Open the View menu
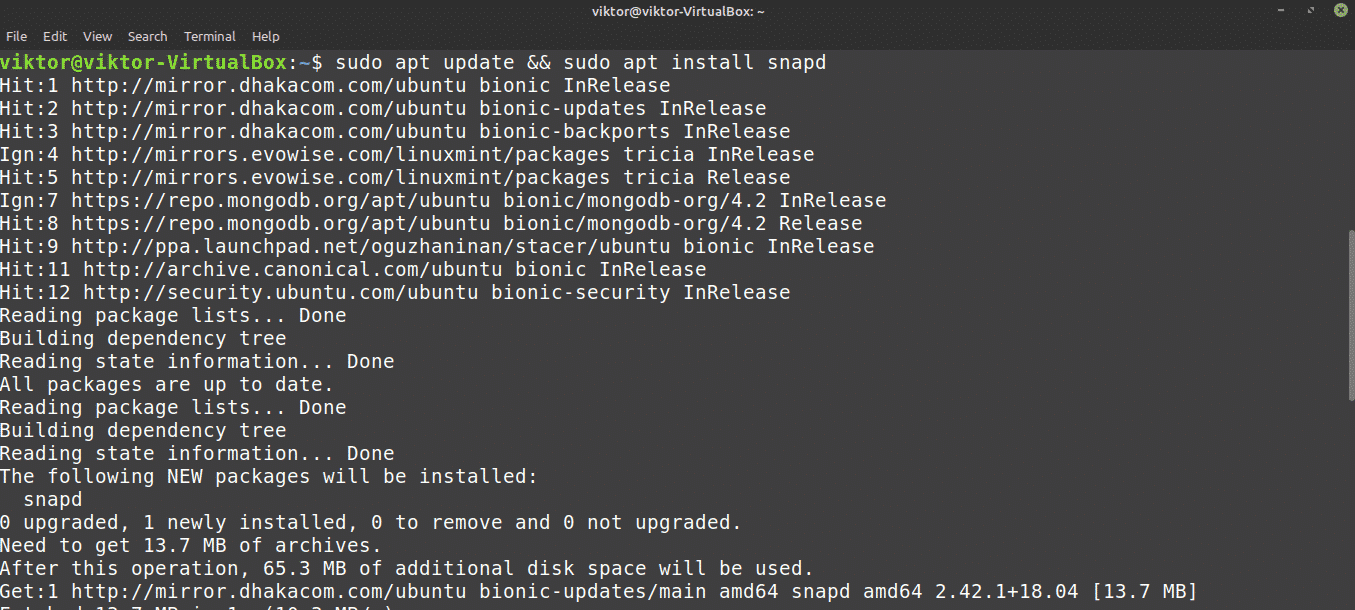This screenshot has height=610, width=1355. [98, 36]
